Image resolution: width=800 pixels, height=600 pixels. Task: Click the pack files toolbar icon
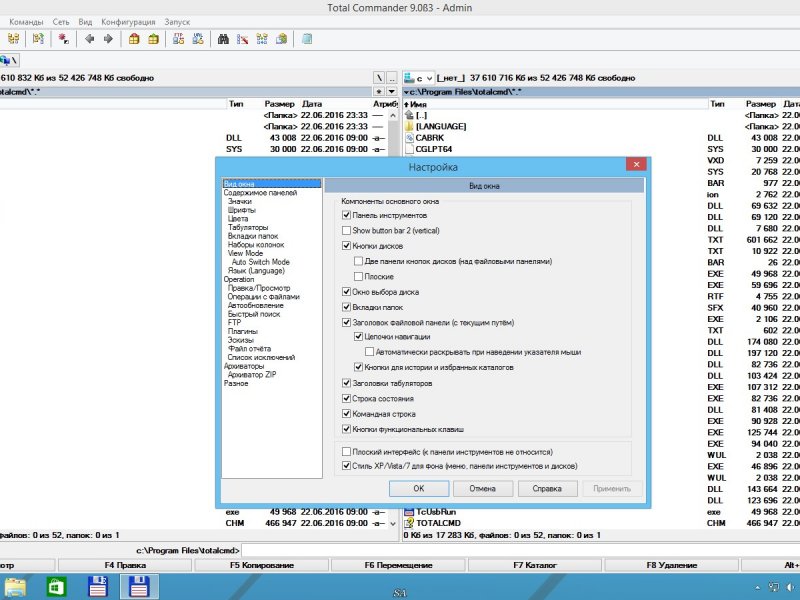coord(134,39)
